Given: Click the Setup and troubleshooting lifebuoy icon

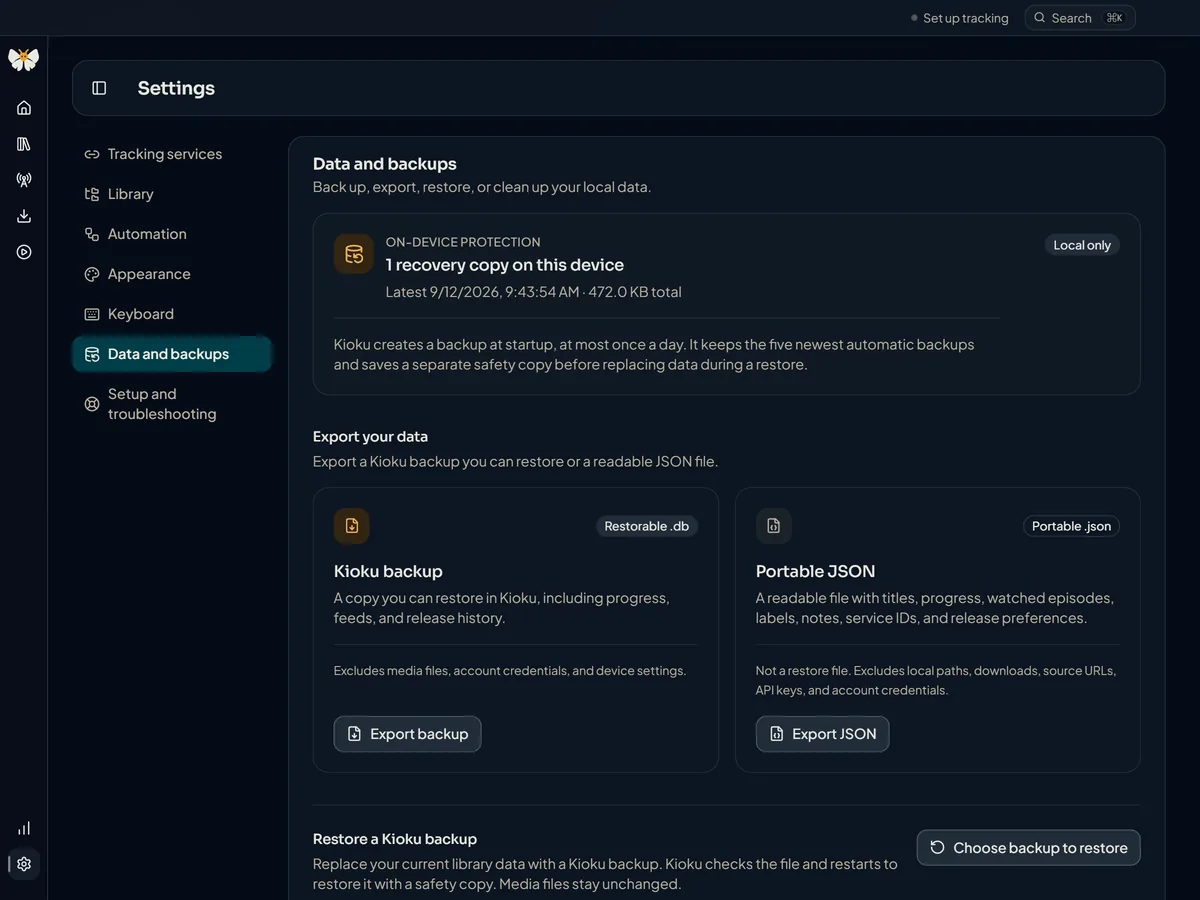Looking at the screenshot, I should coord(92,404).
